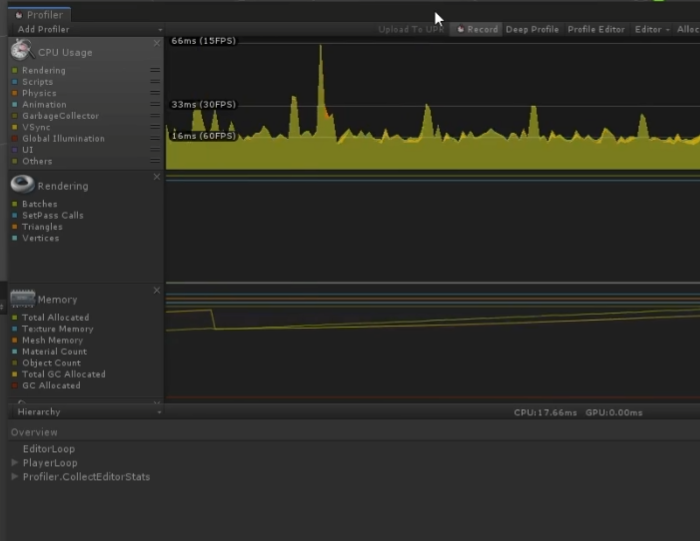Open the Hierarchy view dropdown
The height and width of the screenshot is (541, 700).
click(x=87, y=412)
